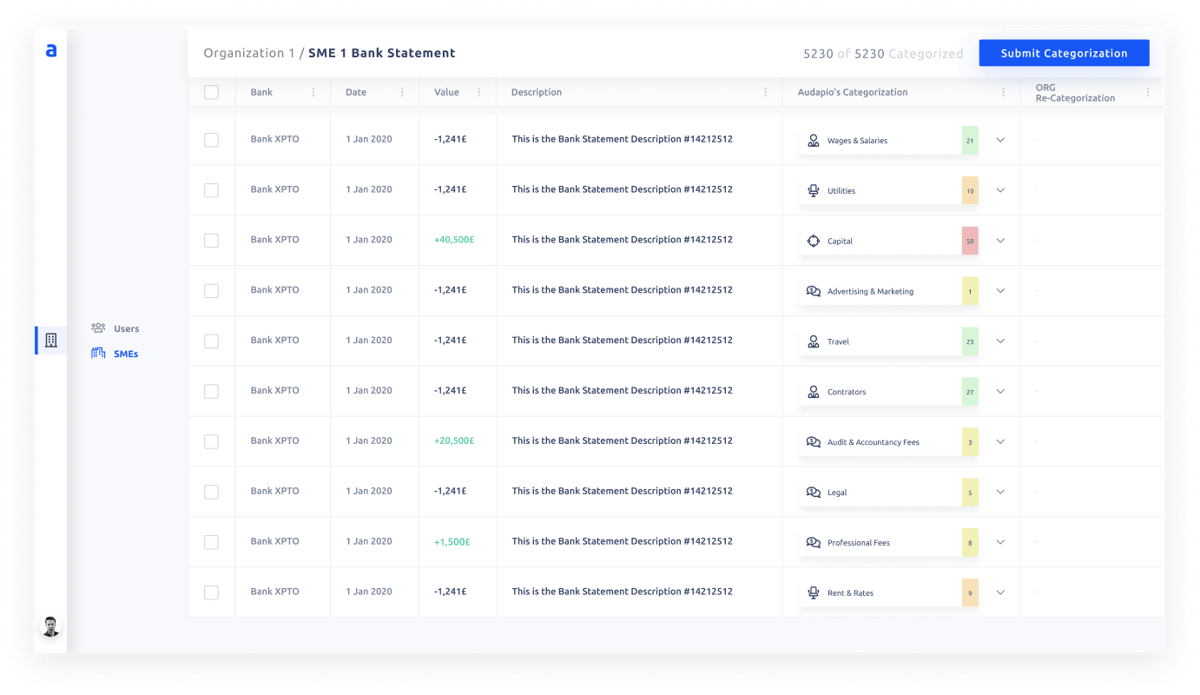Click the megaphone icon on Advertising & Marketing
This screenshot has height=695, width=1200.
coord(814,290)
